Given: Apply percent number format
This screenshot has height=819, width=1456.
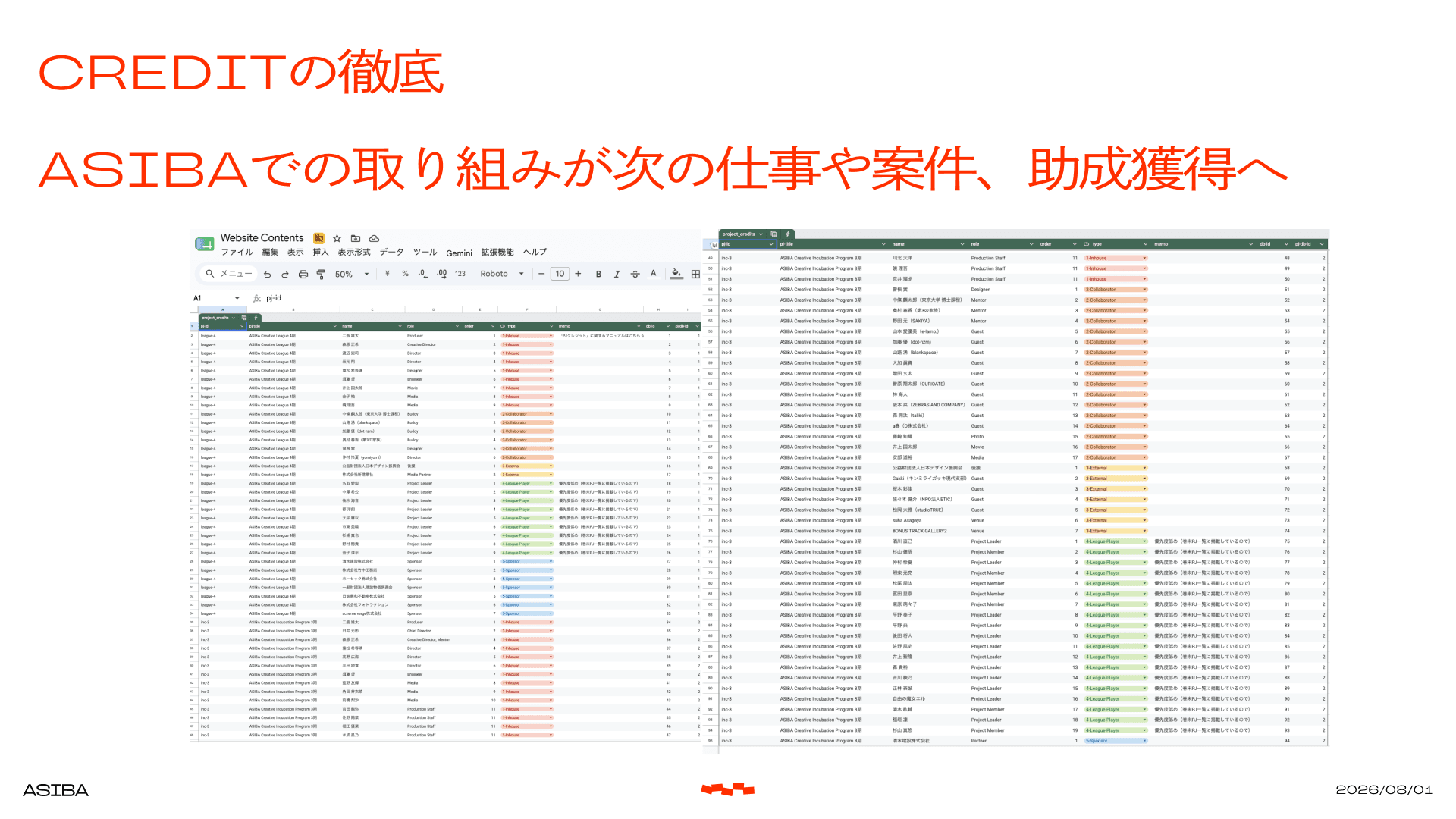Looking at the screenshot, I should click(x=406, y=274).
